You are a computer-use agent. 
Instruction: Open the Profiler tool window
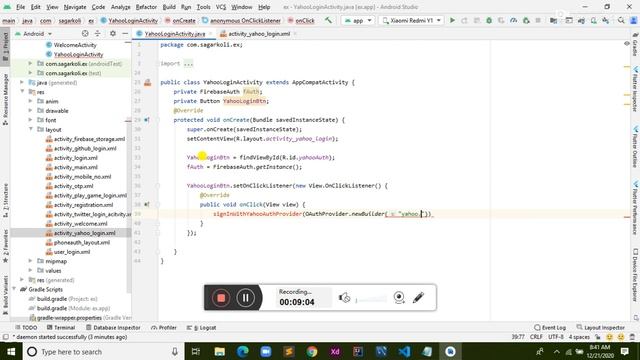[x=164, y=328]
